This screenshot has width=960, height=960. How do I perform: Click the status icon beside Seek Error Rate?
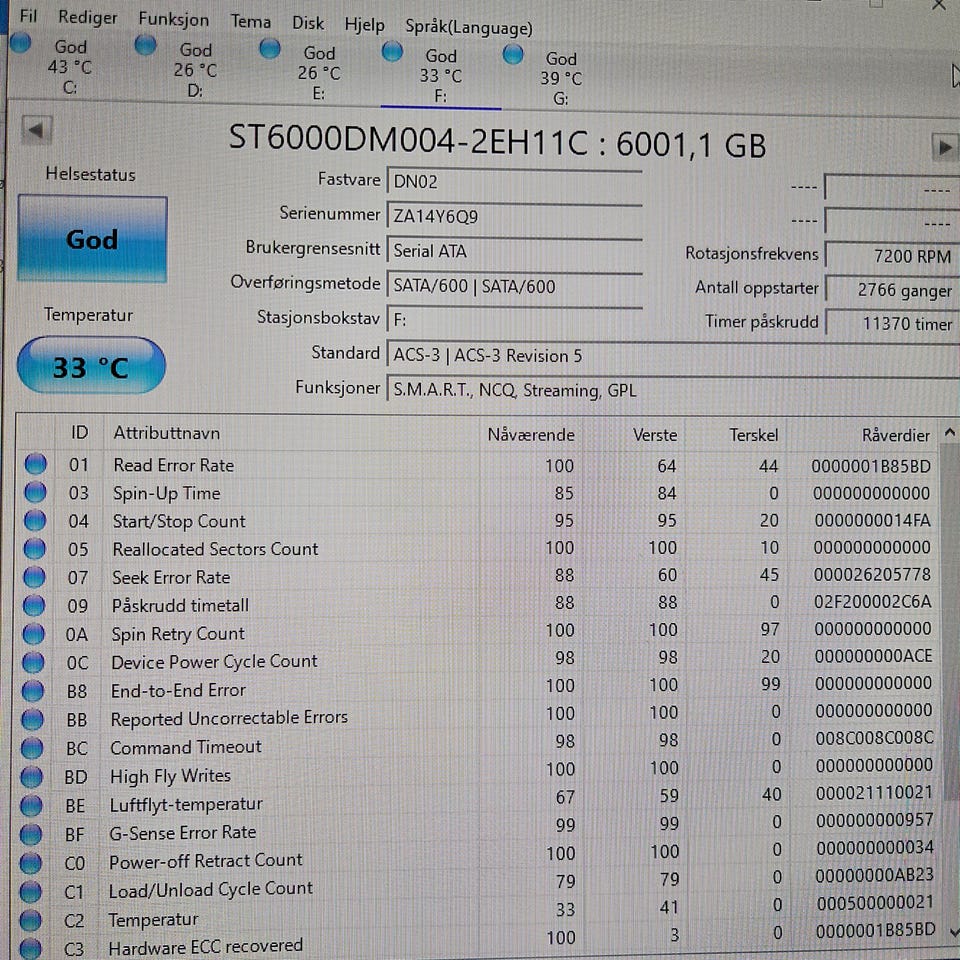35,577
